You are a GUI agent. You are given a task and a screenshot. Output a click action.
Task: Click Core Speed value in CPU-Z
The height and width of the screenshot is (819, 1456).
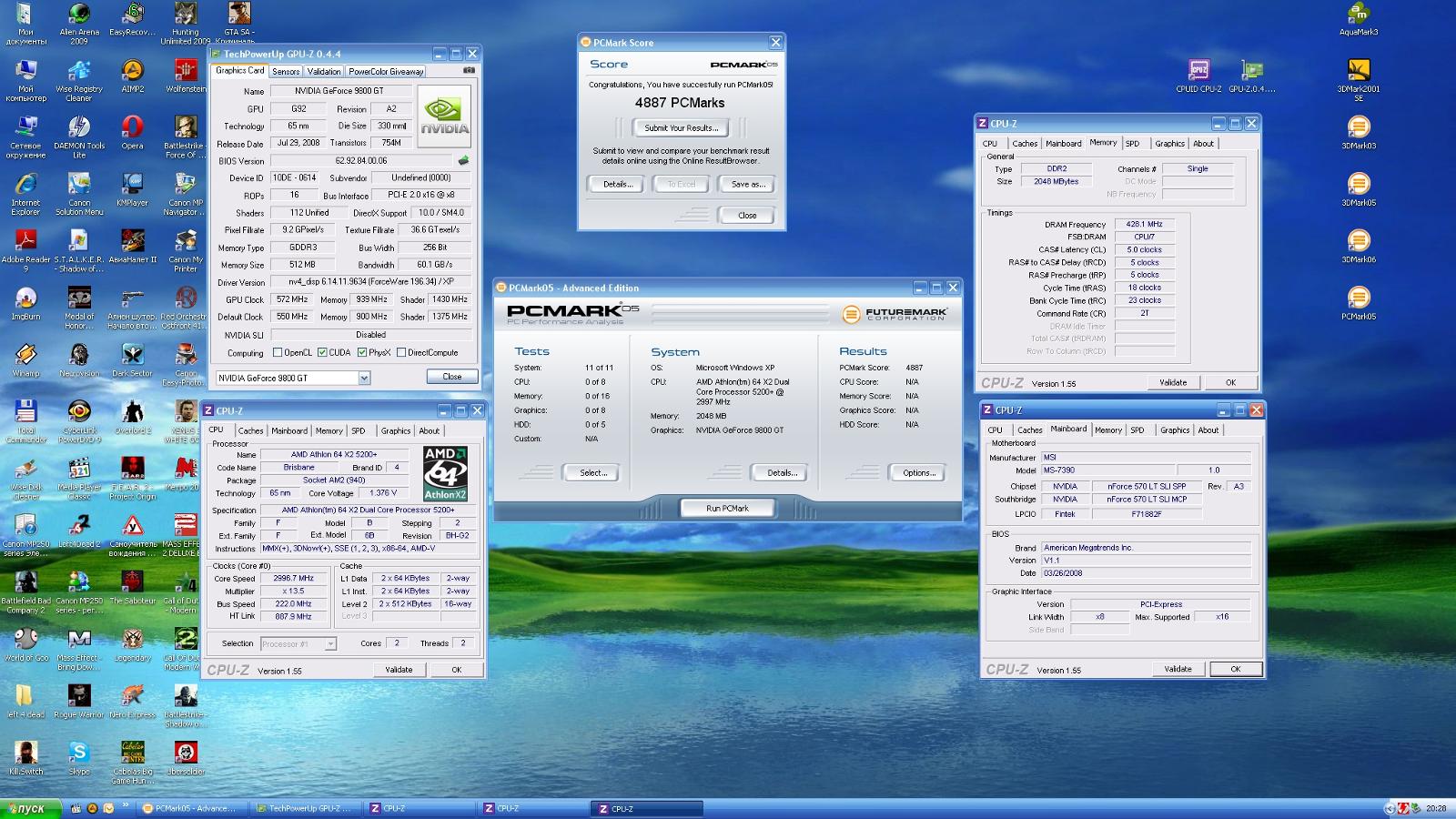(x=293, y=578)
